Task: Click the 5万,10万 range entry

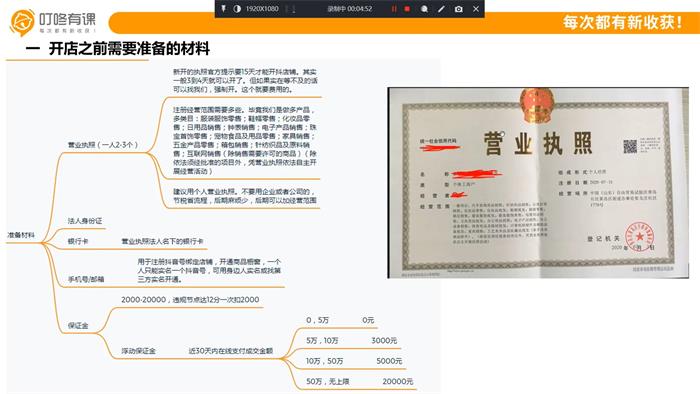Action: click(322, 340)
